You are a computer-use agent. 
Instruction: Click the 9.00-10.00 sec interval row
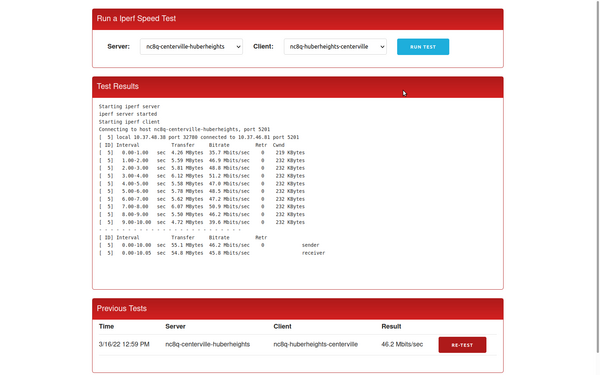pyautogui.click(x=202, y=222)
